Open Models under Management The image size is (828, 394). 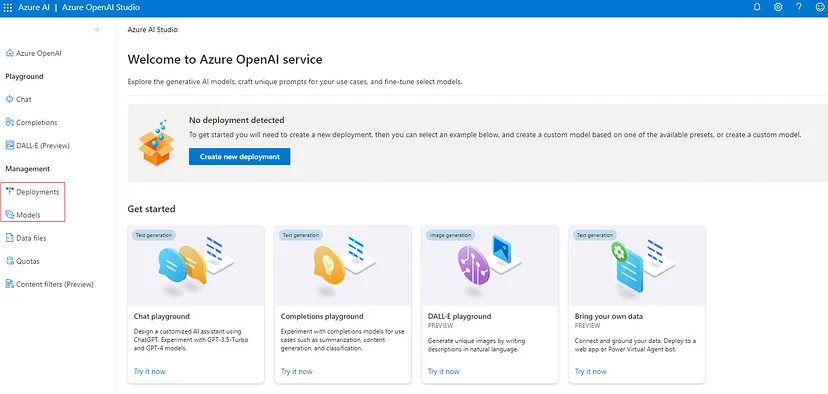[28, 215]
